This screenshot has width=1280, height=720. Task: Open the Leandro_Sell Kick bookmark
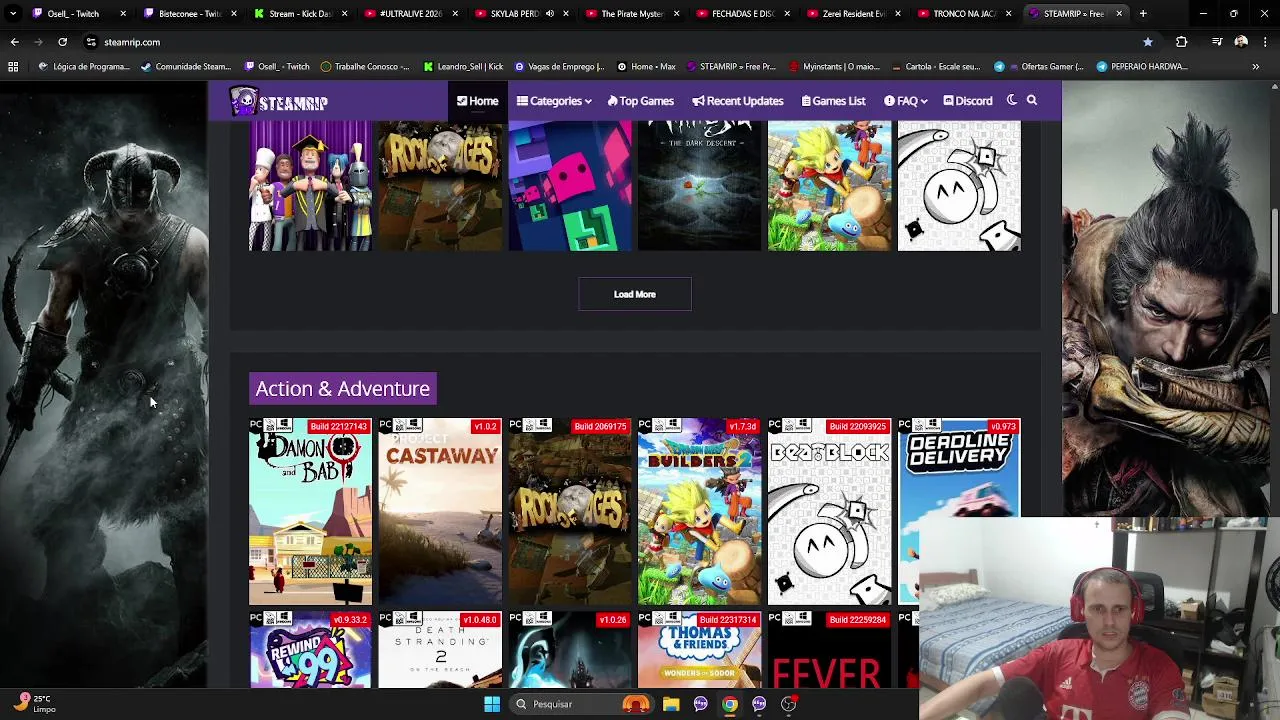click(462, 67)
